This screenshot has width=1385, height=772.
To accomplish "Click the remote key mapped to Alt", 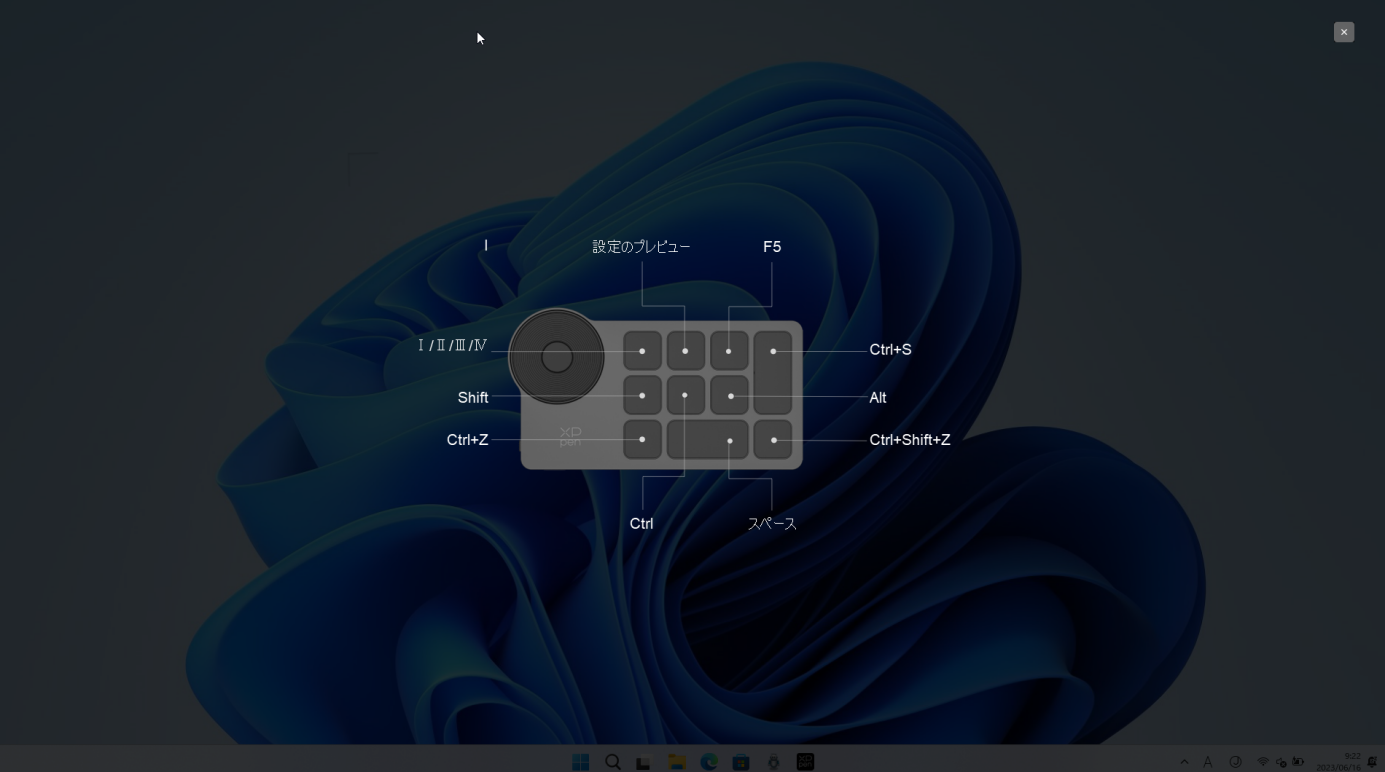I will [730, 396].
